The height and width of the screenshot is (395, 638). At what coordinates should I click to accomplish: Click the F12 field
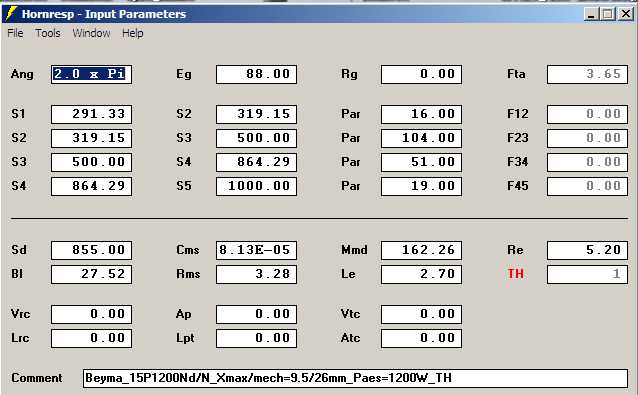[587, 114]
